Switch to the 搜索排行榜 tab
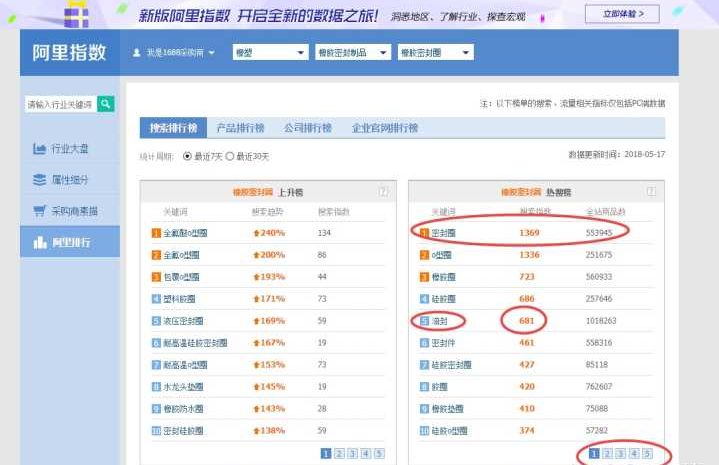This screenshot has width=719, height=465. tap(173, 128)
